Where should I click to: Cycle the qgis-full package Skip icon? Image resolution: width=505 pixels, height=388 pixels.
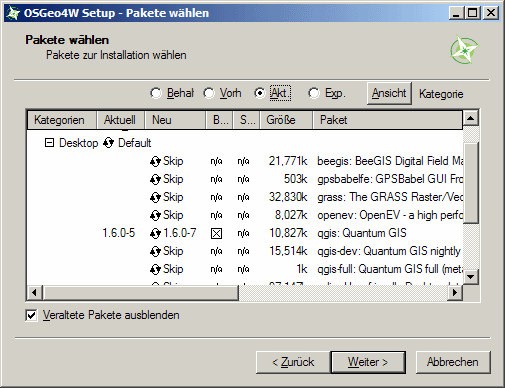click(x=155, y=269)
